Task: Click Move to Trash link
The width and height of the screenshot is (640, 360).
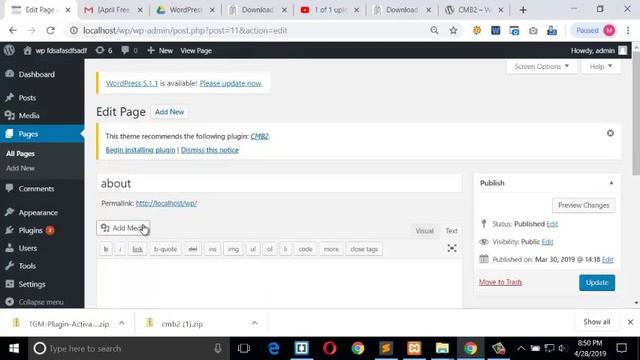Action: [x=500, y=282]
